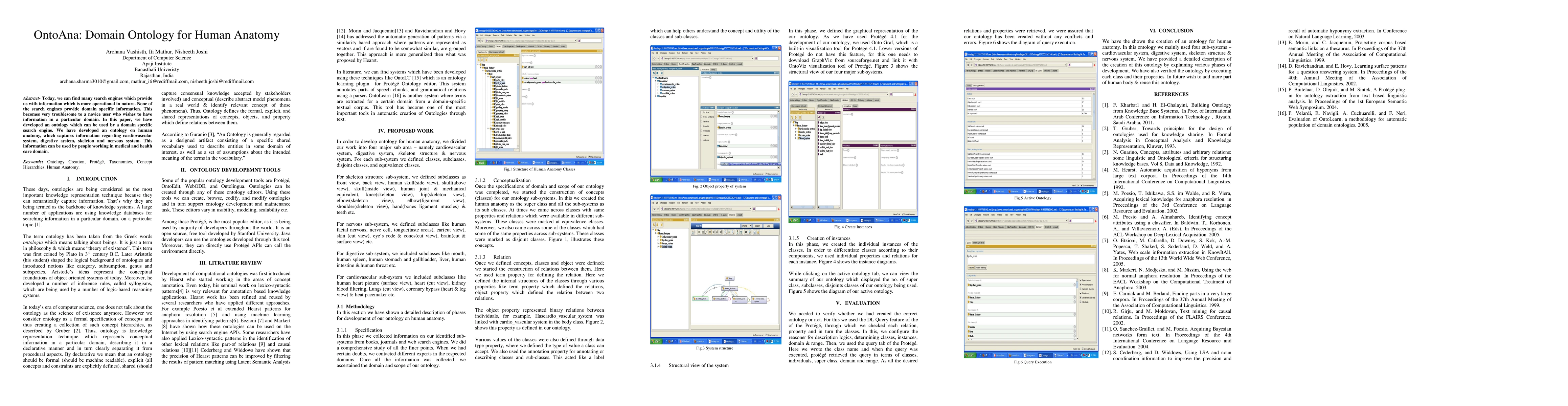The image size is (1568, 406).
Task: Select DL Query tab in Fig.6
Action: pos(1039,227)
